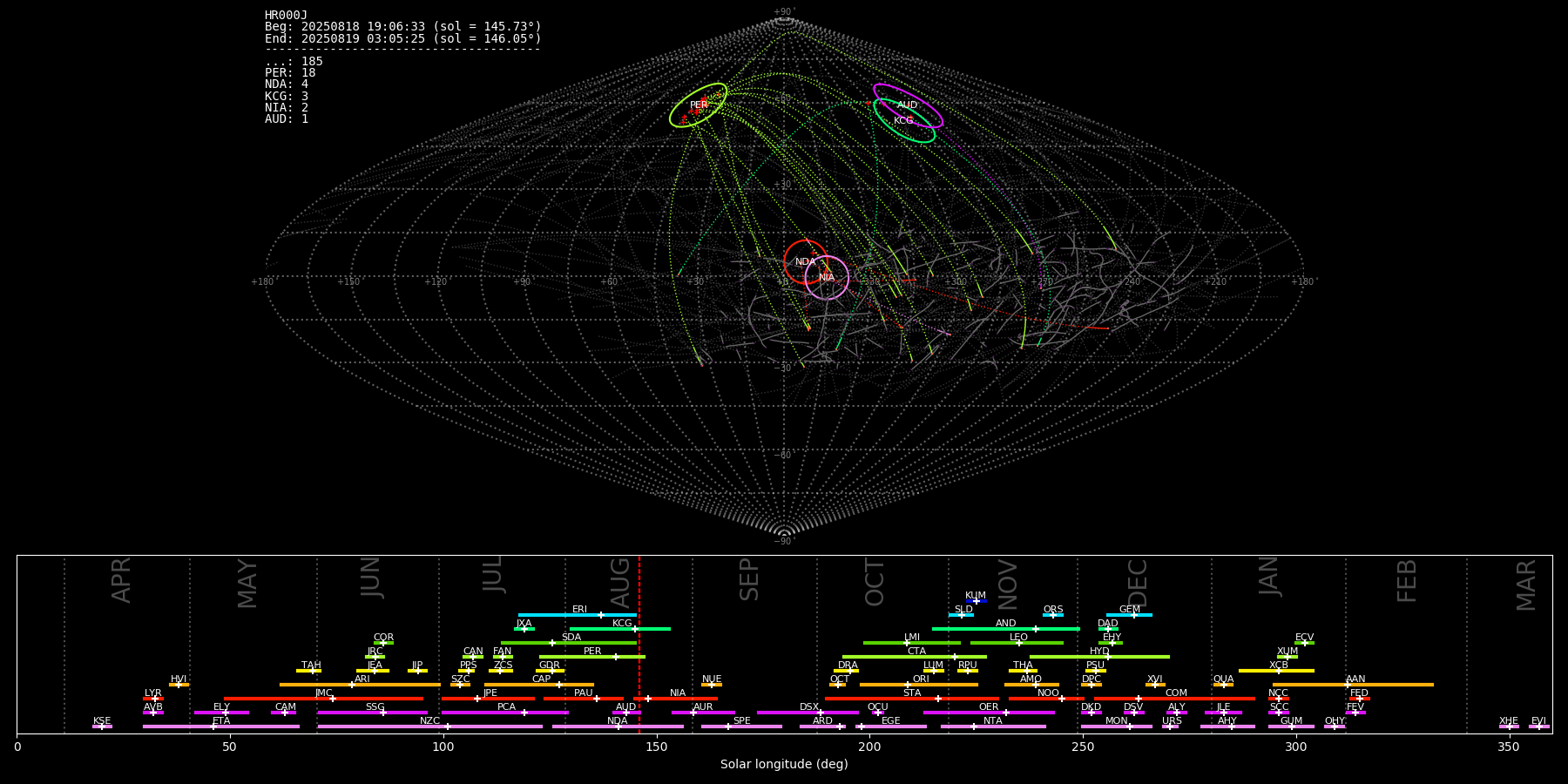Select the ORI shower bar label

pyautogui.click(x=921, y=679)
